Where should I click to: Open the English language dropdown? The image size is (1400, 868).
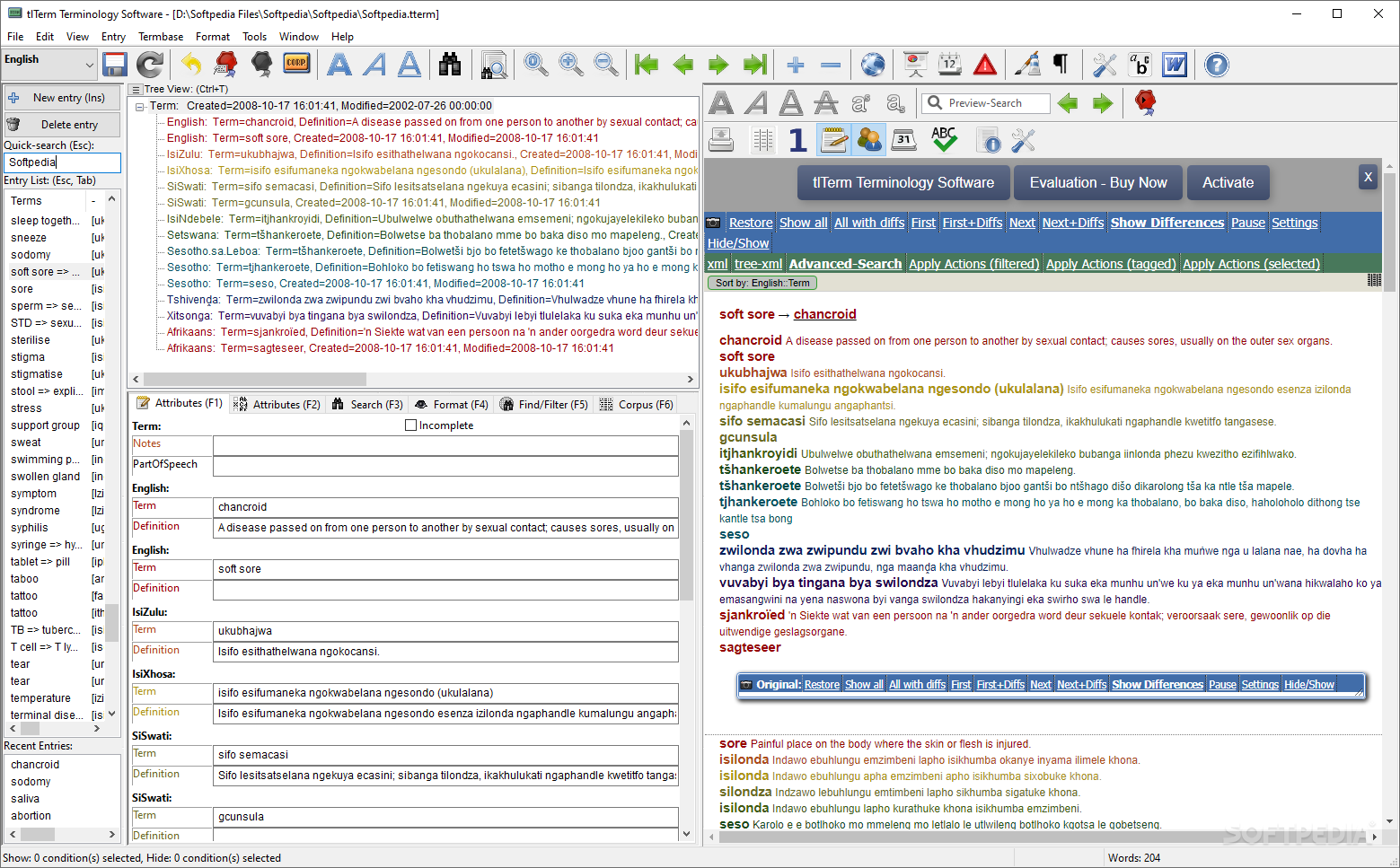tap(49, 64)
